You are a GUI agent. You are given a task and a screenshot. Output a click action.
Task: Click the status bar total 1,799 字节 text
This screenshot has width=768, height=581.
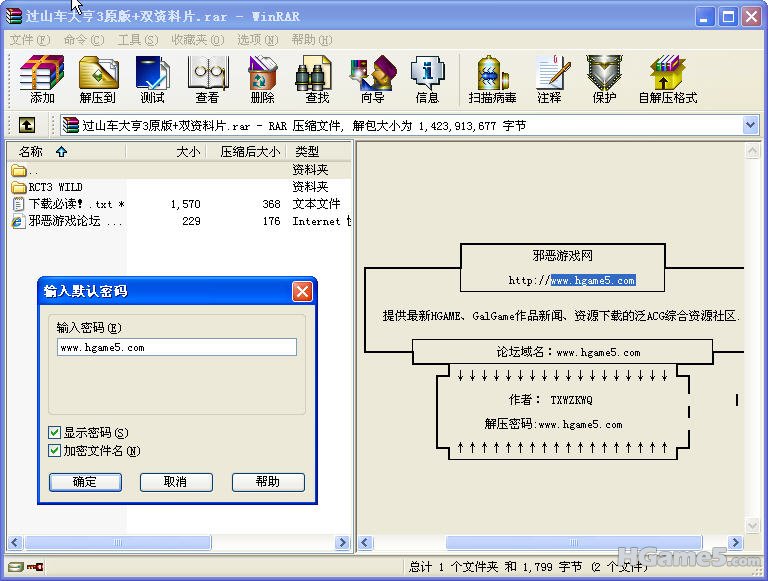[x=552, y=567]
